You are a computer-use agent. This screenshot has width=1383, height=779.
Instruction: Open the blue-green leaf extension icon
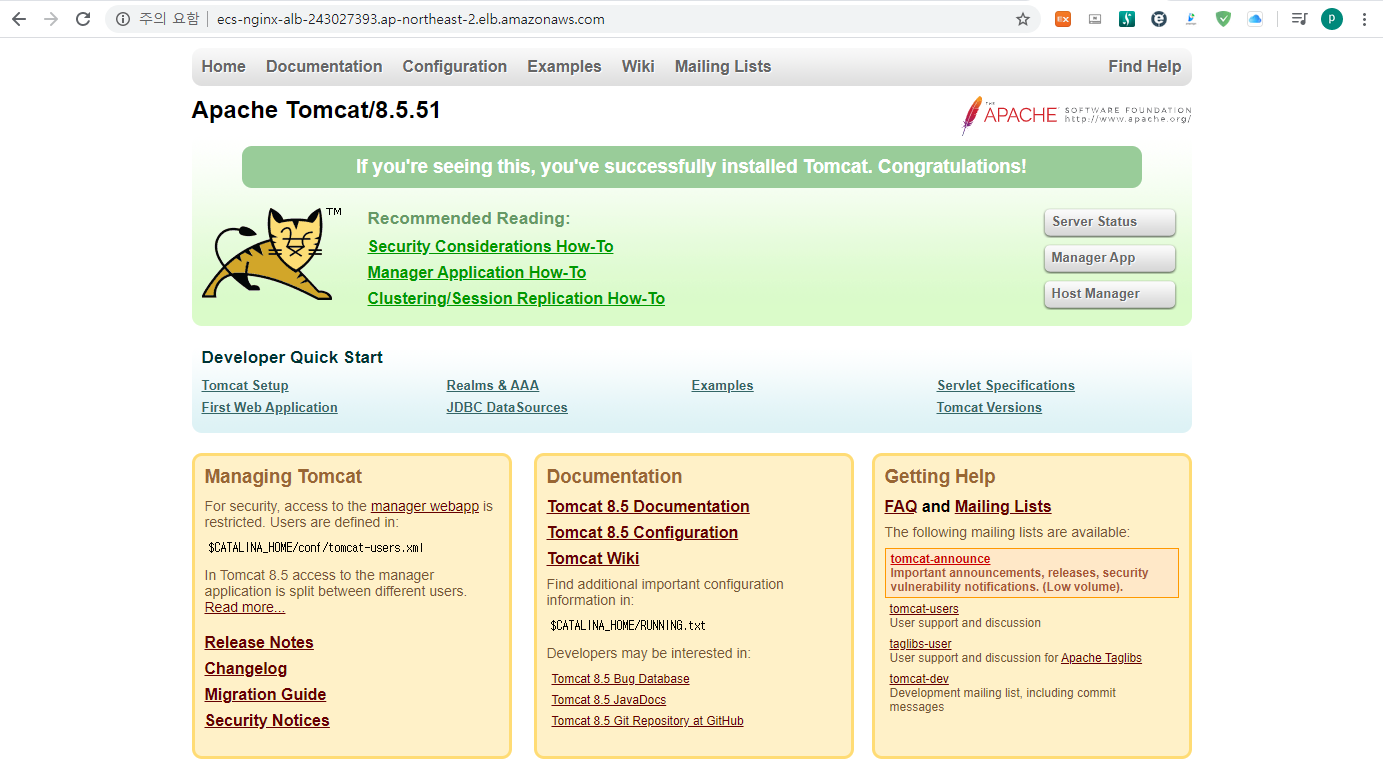click(x=1191, y=19)
